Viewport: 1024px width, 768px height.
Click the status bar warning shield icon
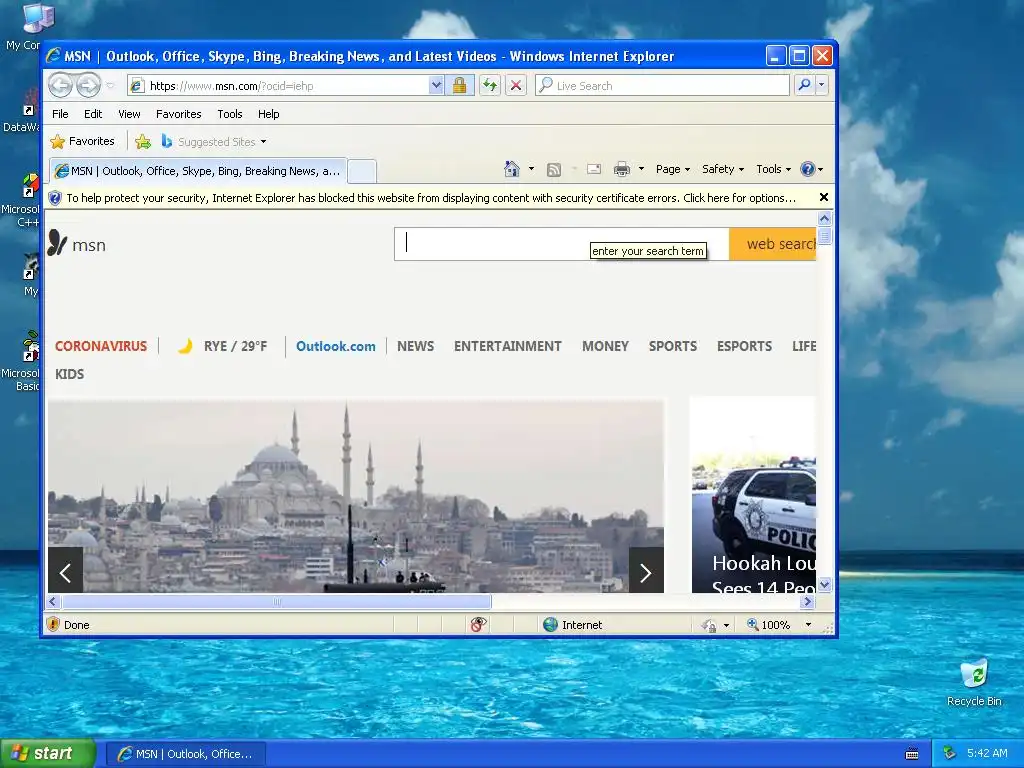(54, 624)
